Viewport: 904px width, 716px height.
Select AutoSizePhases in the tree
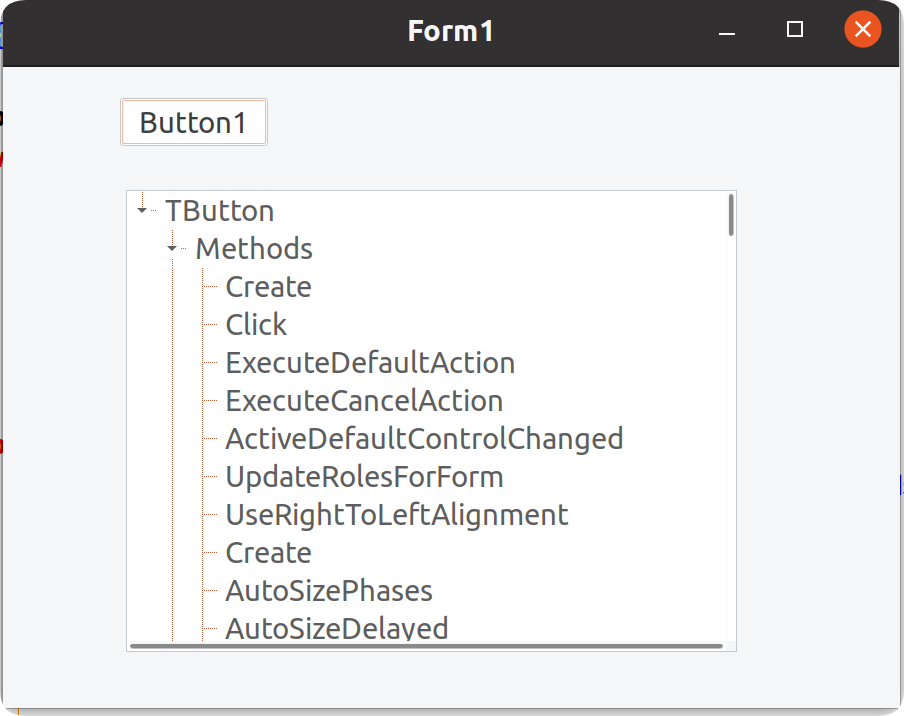point(328,591)
